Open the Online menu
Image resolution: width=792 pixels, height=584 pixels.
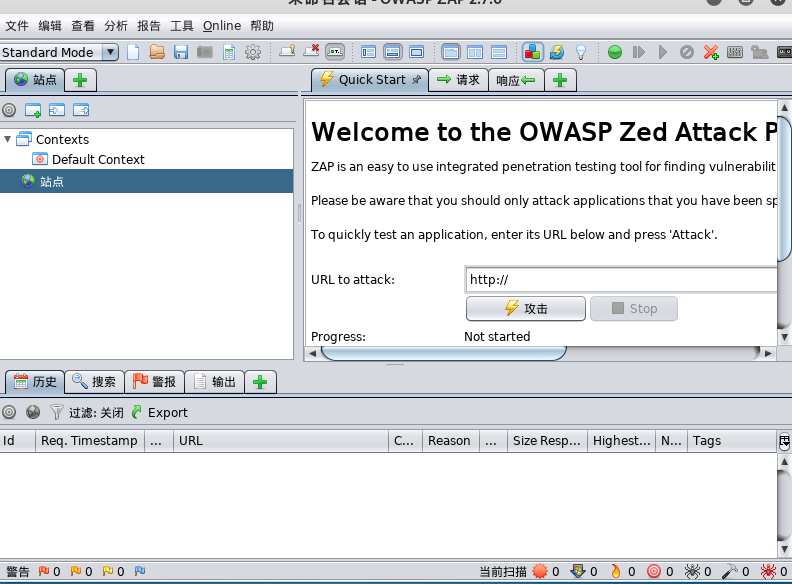click(x=222, y=25)
